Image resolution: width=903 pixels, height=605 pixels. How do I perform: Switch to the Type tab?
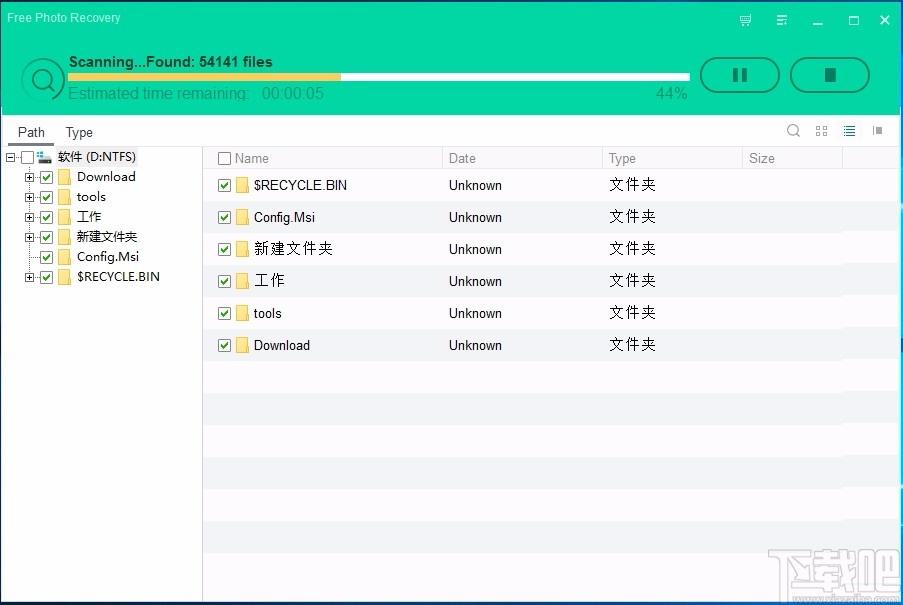(79, 132)
